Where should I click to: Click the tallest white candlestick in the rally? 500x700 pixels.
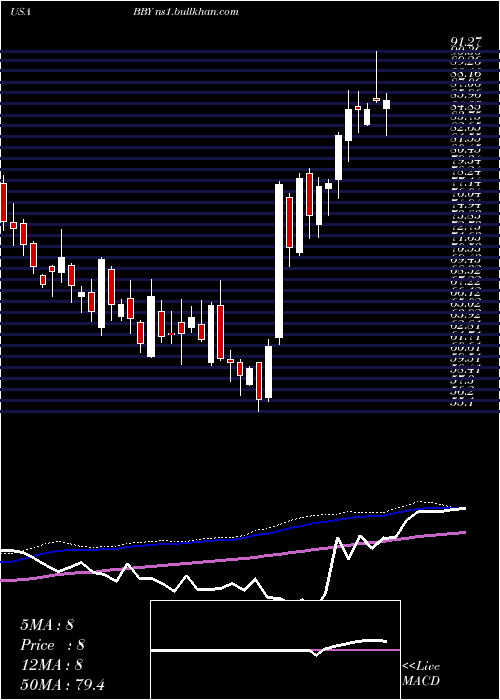tap(279, 261)
